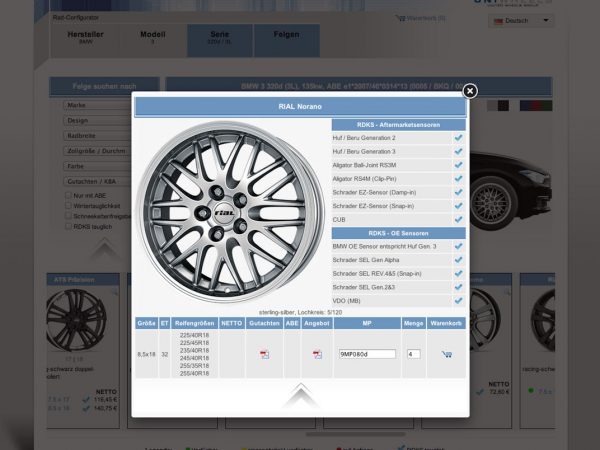The width and height of the screenshot is (600, 450).
Task: Click Schrader EZ-Sensor (Snap-in) checkmark
Action: [458, 206]
